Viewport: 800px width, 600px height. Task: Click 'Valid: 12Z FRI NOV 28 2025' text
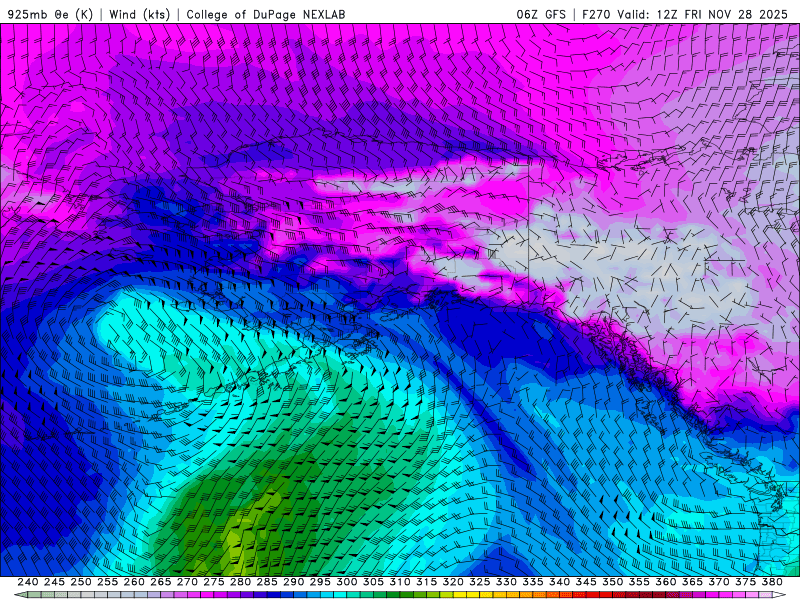(703, 14)
